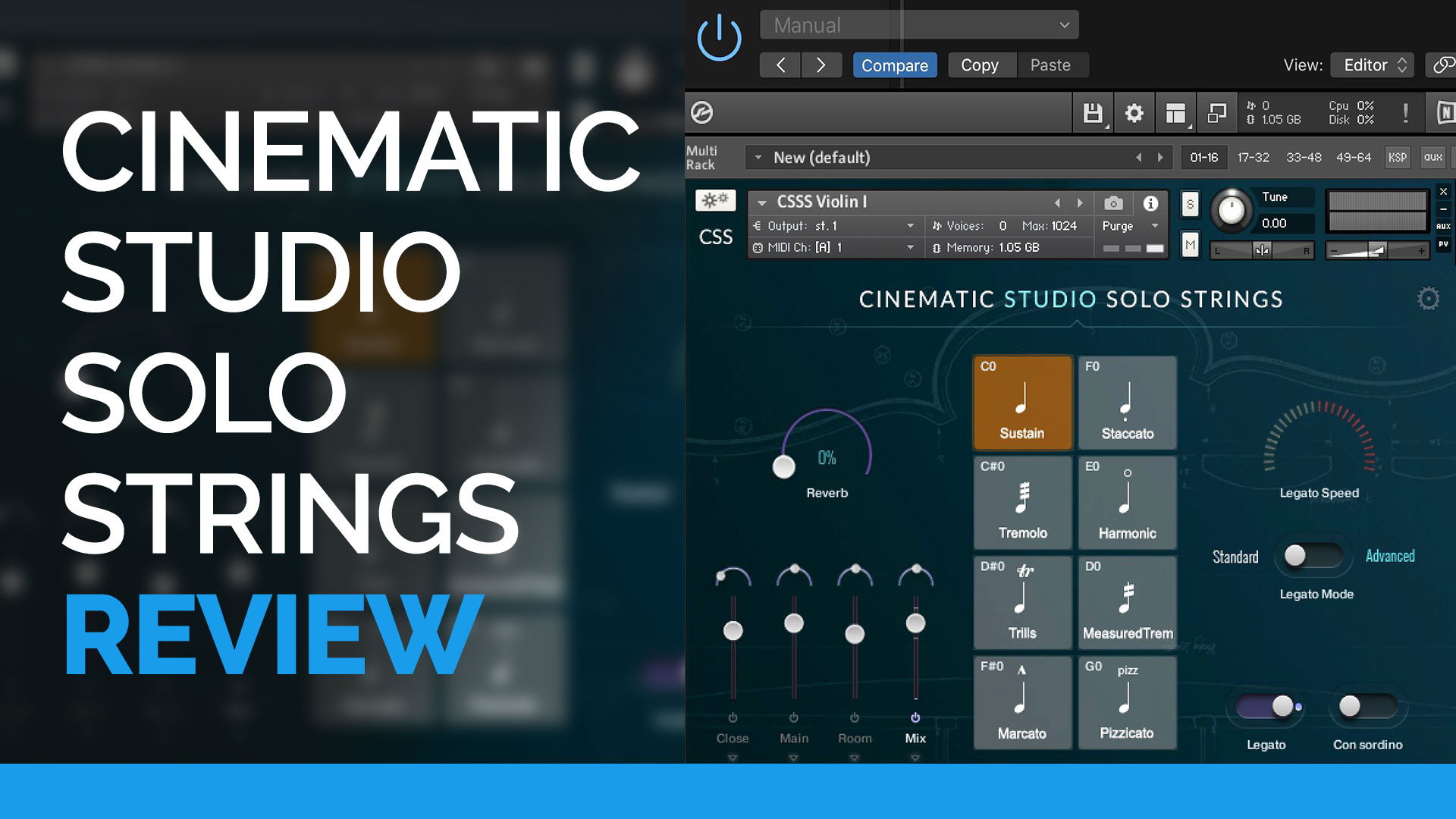
Task: Switch to the 17-32 rack page
Action: [x=1252, y=157]
